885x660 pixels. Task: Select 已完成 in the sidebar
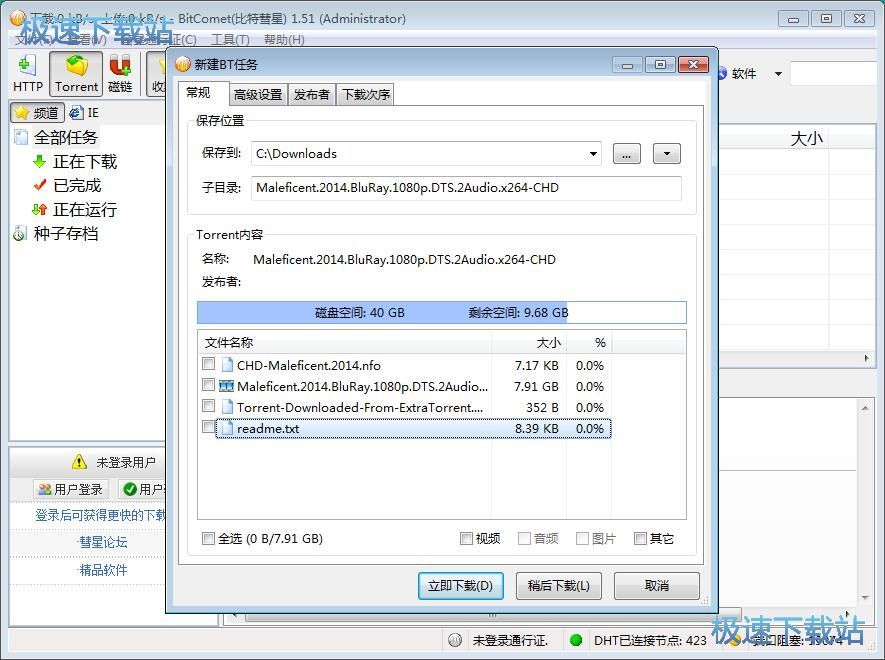tap(77, 185)
